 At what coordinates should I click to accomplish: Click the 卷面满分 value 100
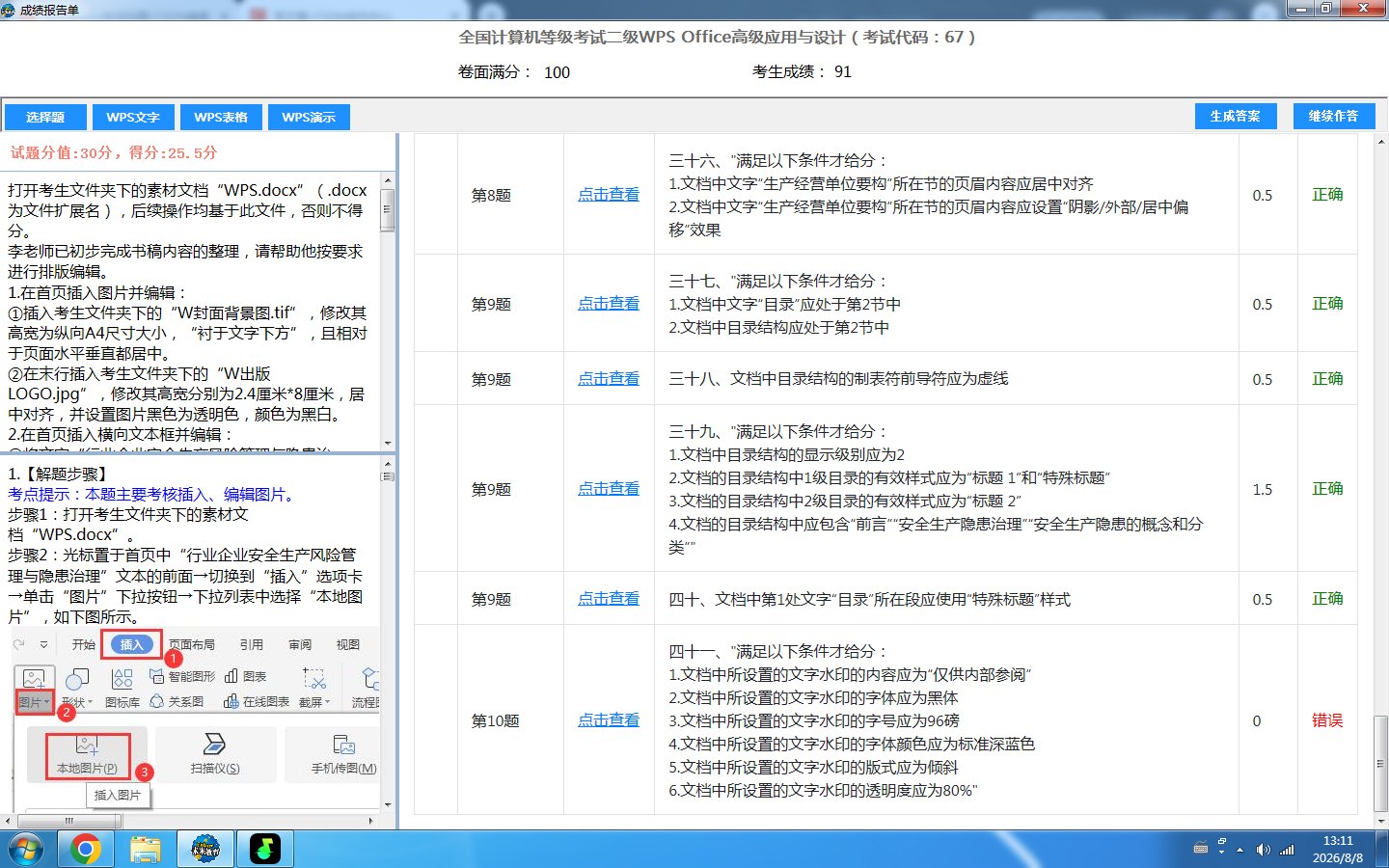557,72
